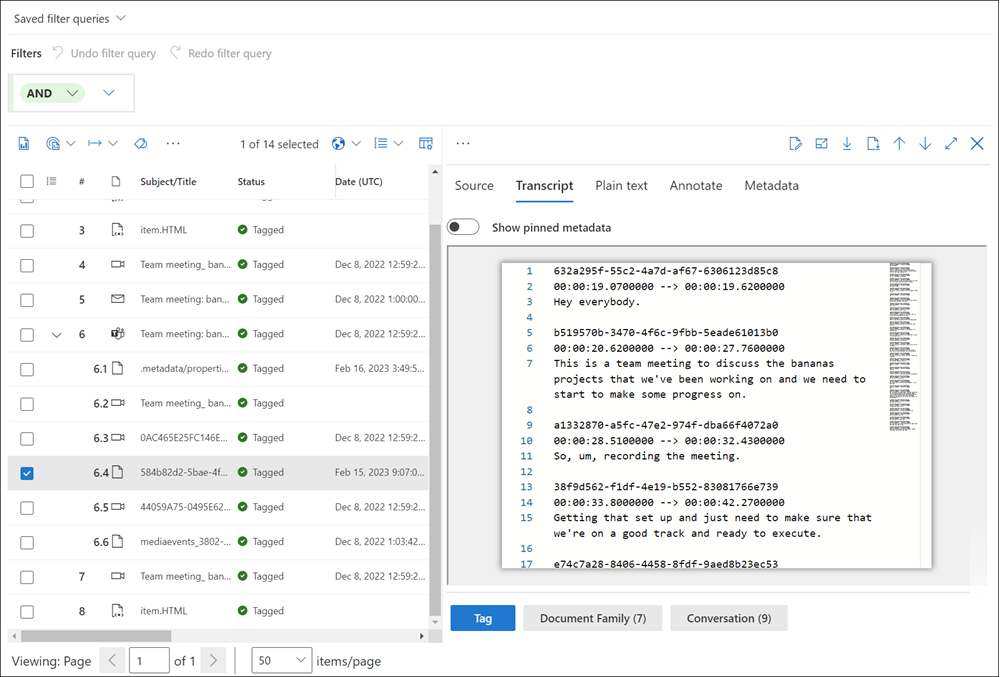This screenshot has width=1000, height=677.
Task: Expand the preview pane with the diagonal arrows icon
Action: [x=950, y=143]
